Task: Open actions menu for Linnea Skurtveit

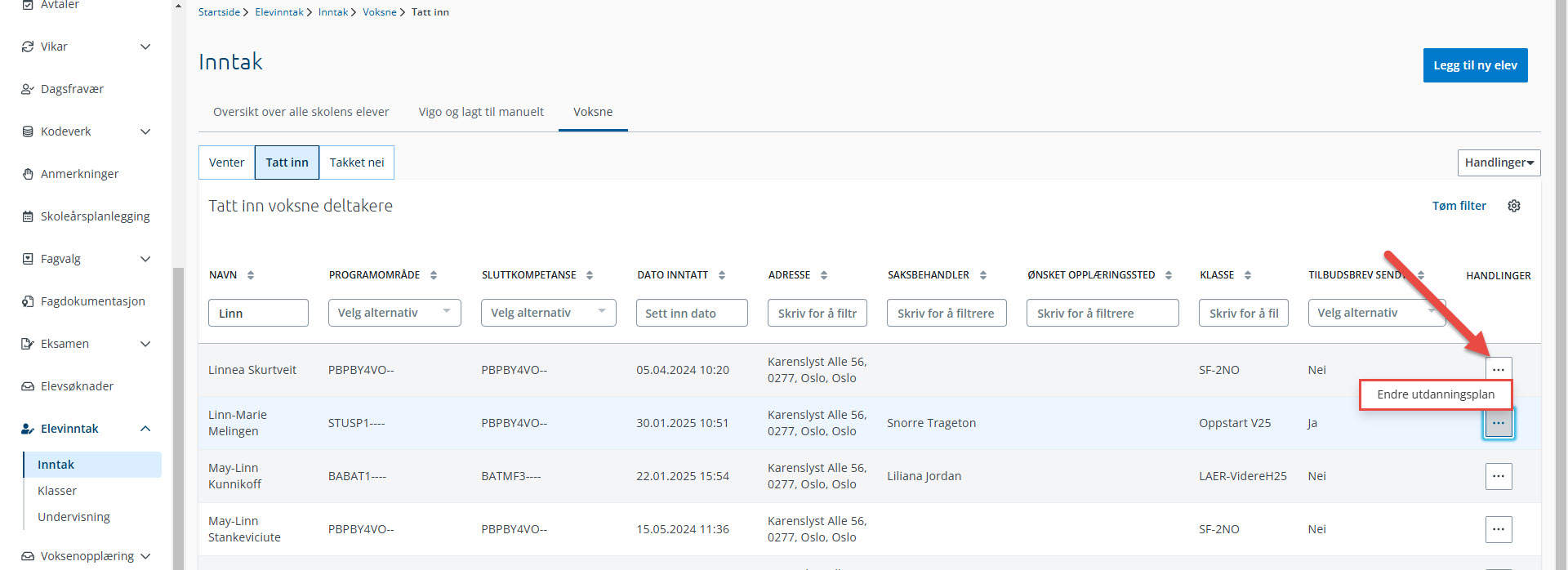Action: point(1499,370)
